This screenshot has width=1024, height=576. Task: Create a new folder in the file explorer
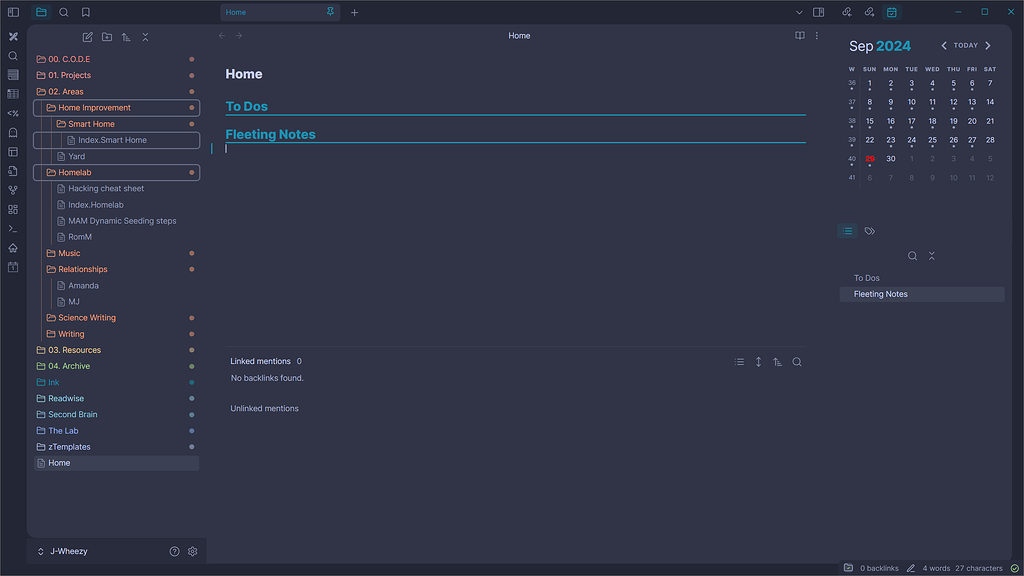click(x=107, y=36)
